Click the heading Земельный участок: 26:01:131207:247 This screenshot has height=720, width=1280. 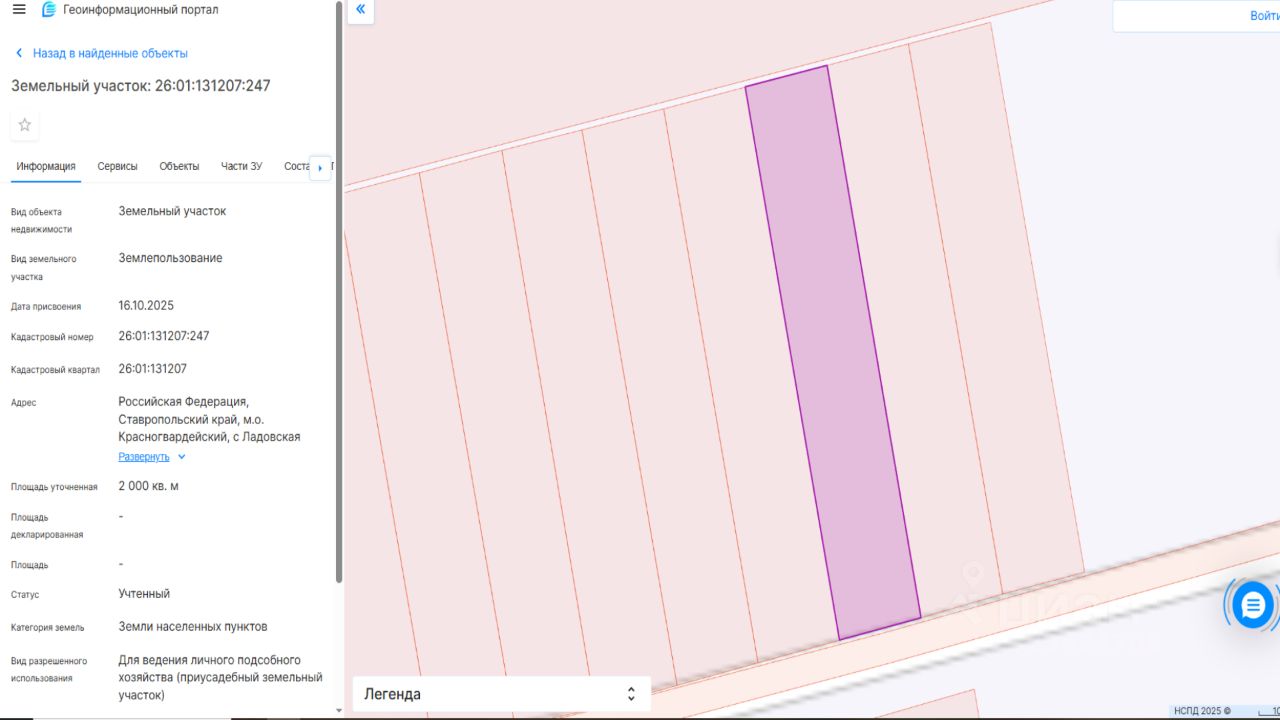coord(141,86)
